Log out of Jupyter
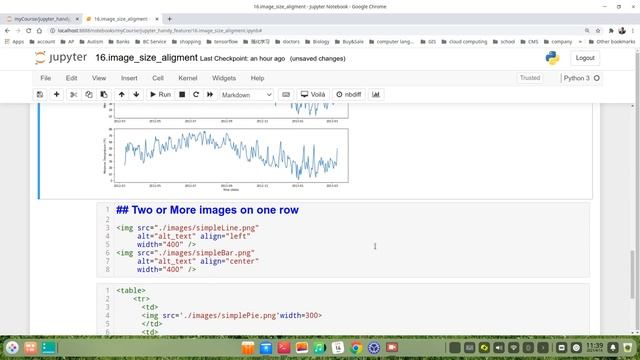640x360 pixels. click(585, 58)
